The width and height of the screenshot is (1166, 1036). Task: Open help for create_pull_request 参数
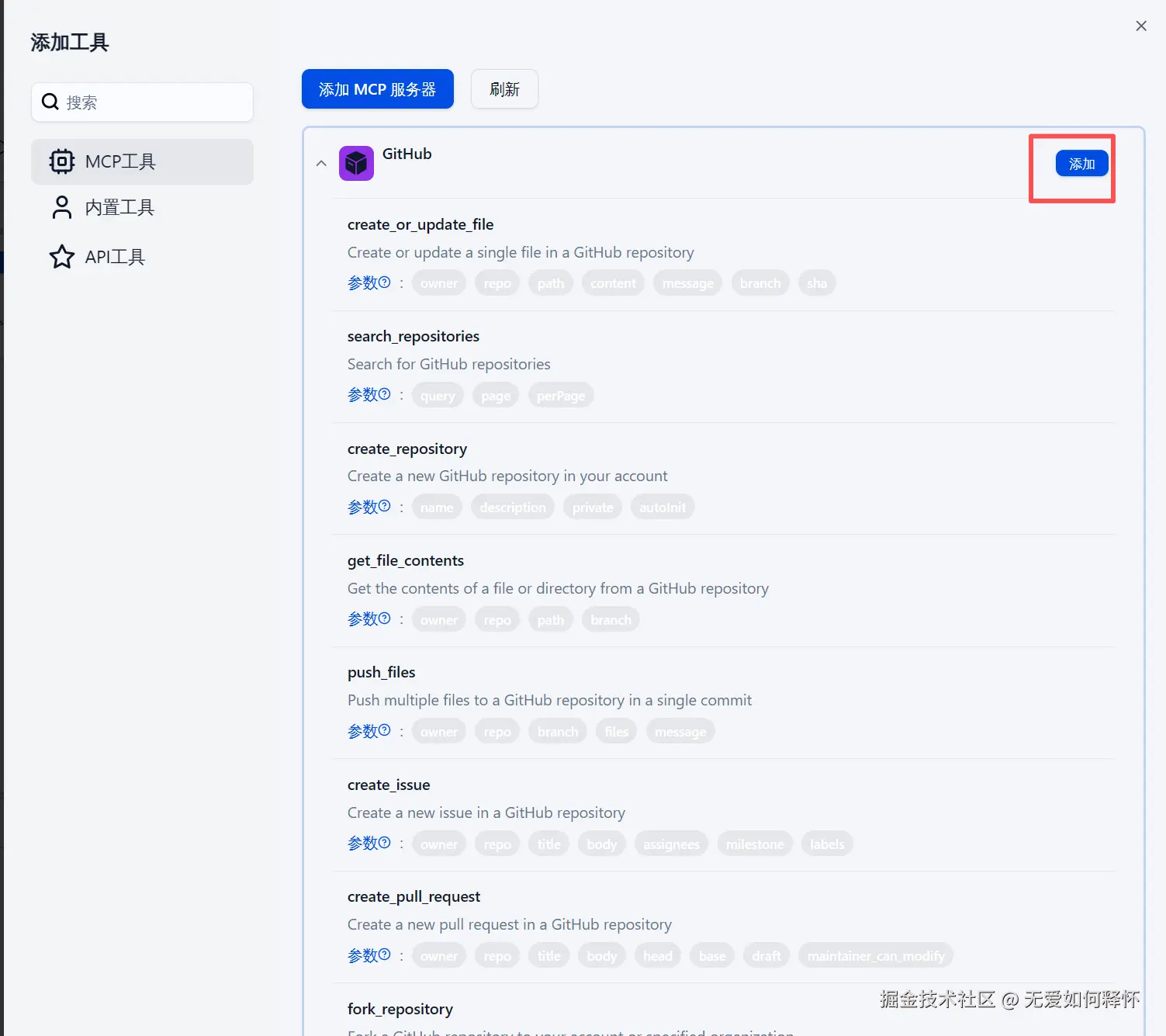384,954
